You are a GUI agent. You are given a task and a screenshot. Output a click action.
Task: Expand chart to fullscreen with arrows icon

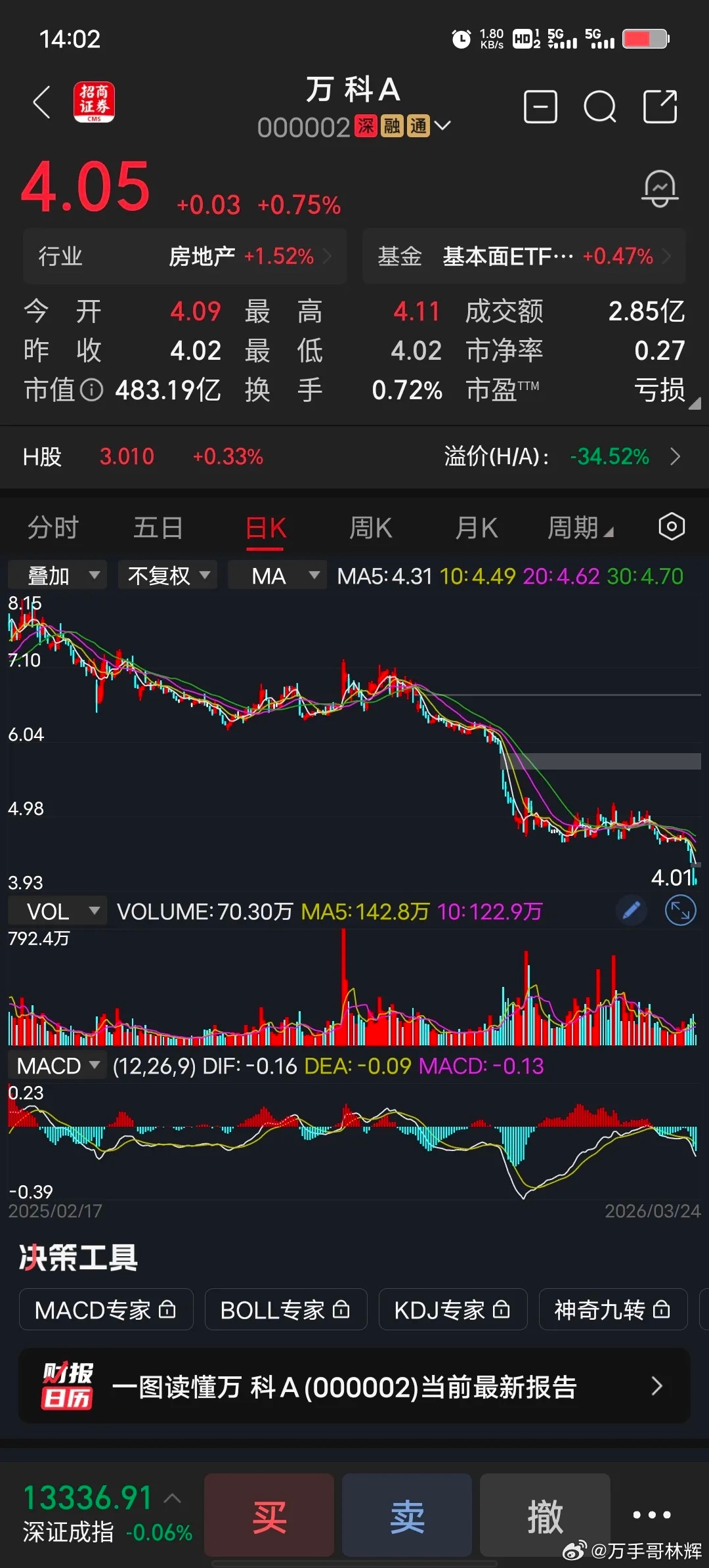(681, 911)
